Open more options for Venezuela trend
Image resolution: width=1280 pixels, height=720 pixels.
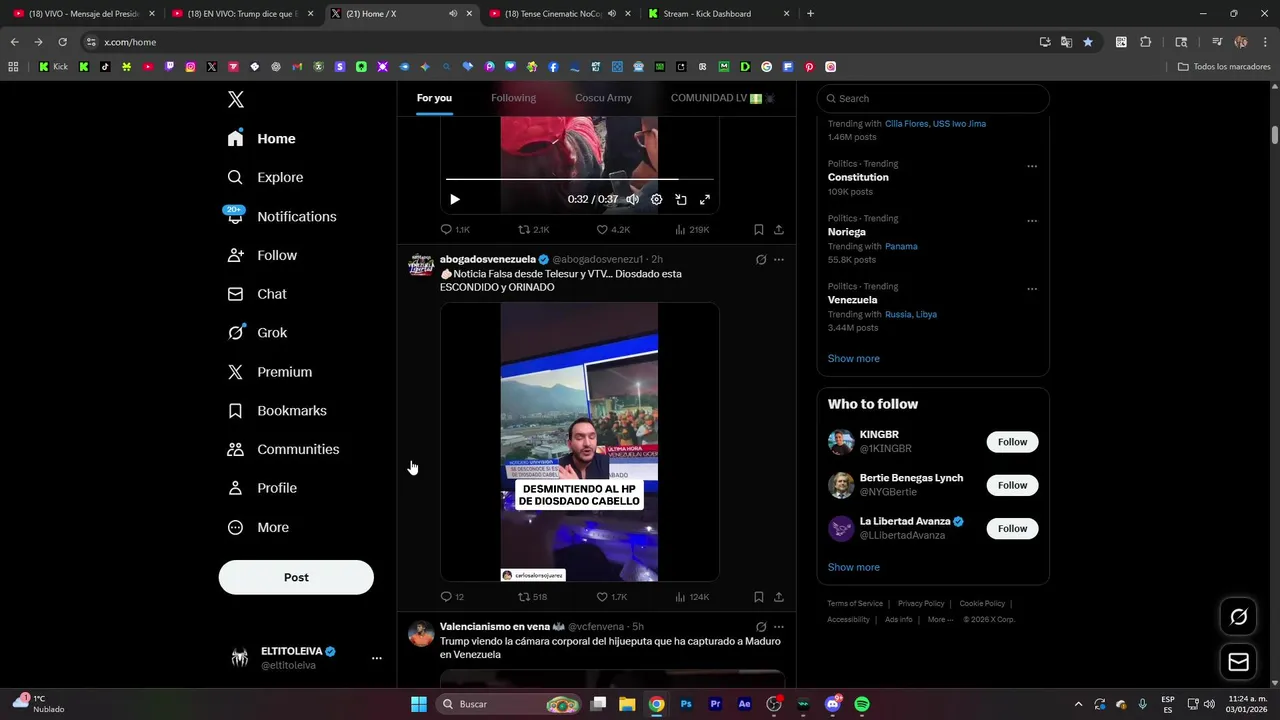click(1032, 289)
